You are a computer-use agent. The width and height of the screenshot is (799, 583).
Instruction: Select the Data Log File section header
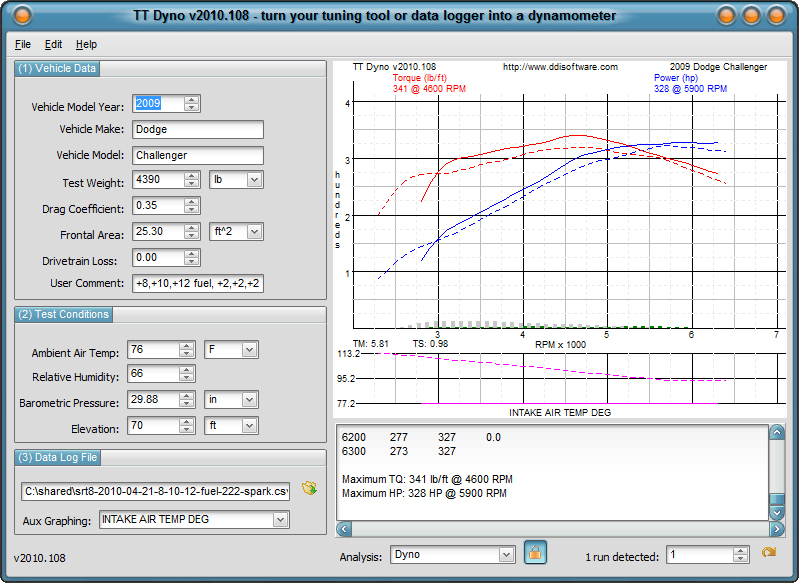pyautogui.click(x=58, y=458)
